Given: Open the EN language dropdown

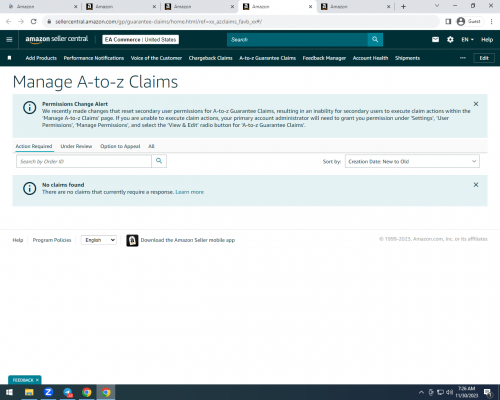Looking at the screenshot, I should click(467, 39).
